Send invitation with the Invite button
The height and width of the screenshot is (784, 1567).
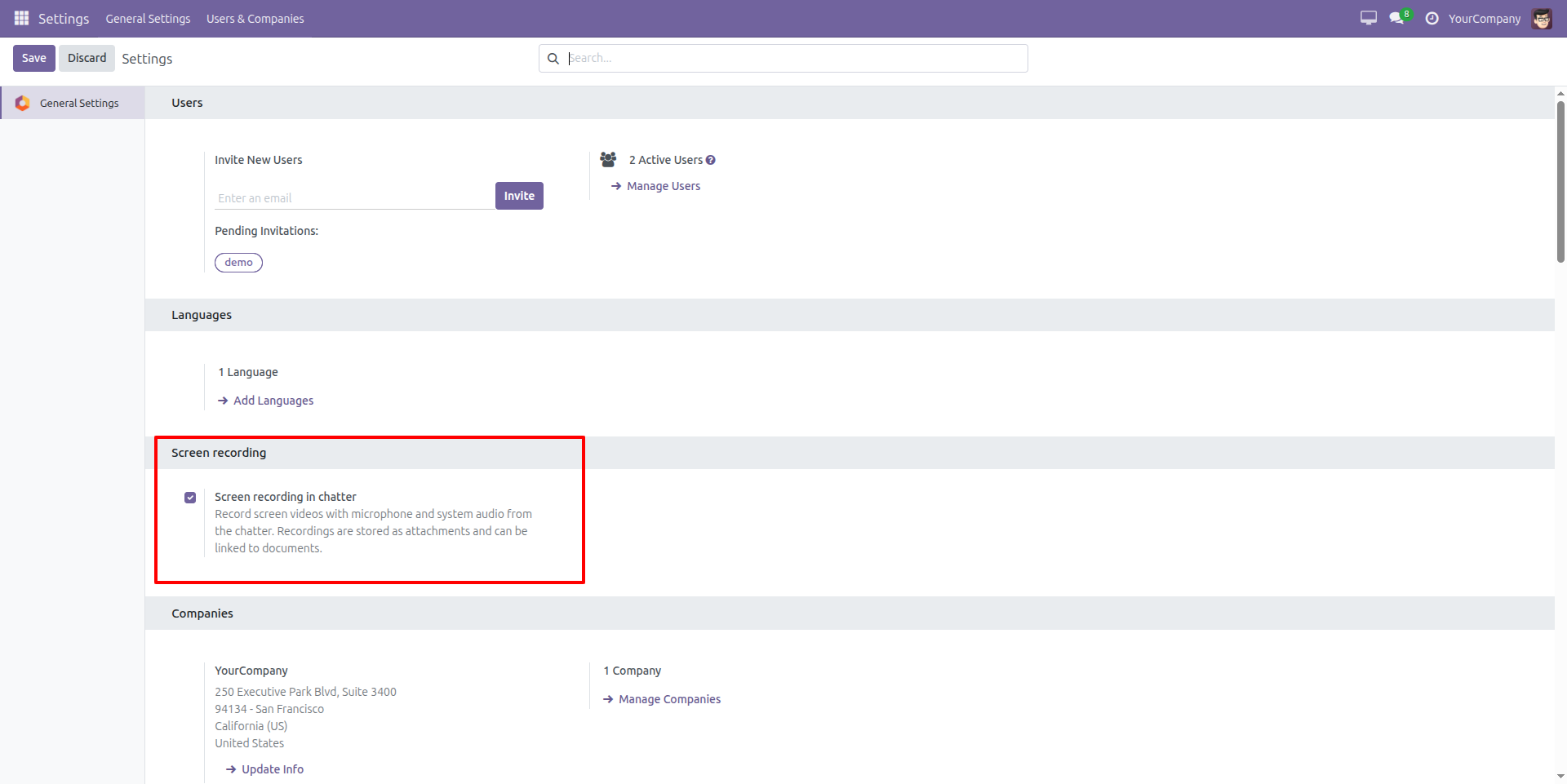point(519,196)
